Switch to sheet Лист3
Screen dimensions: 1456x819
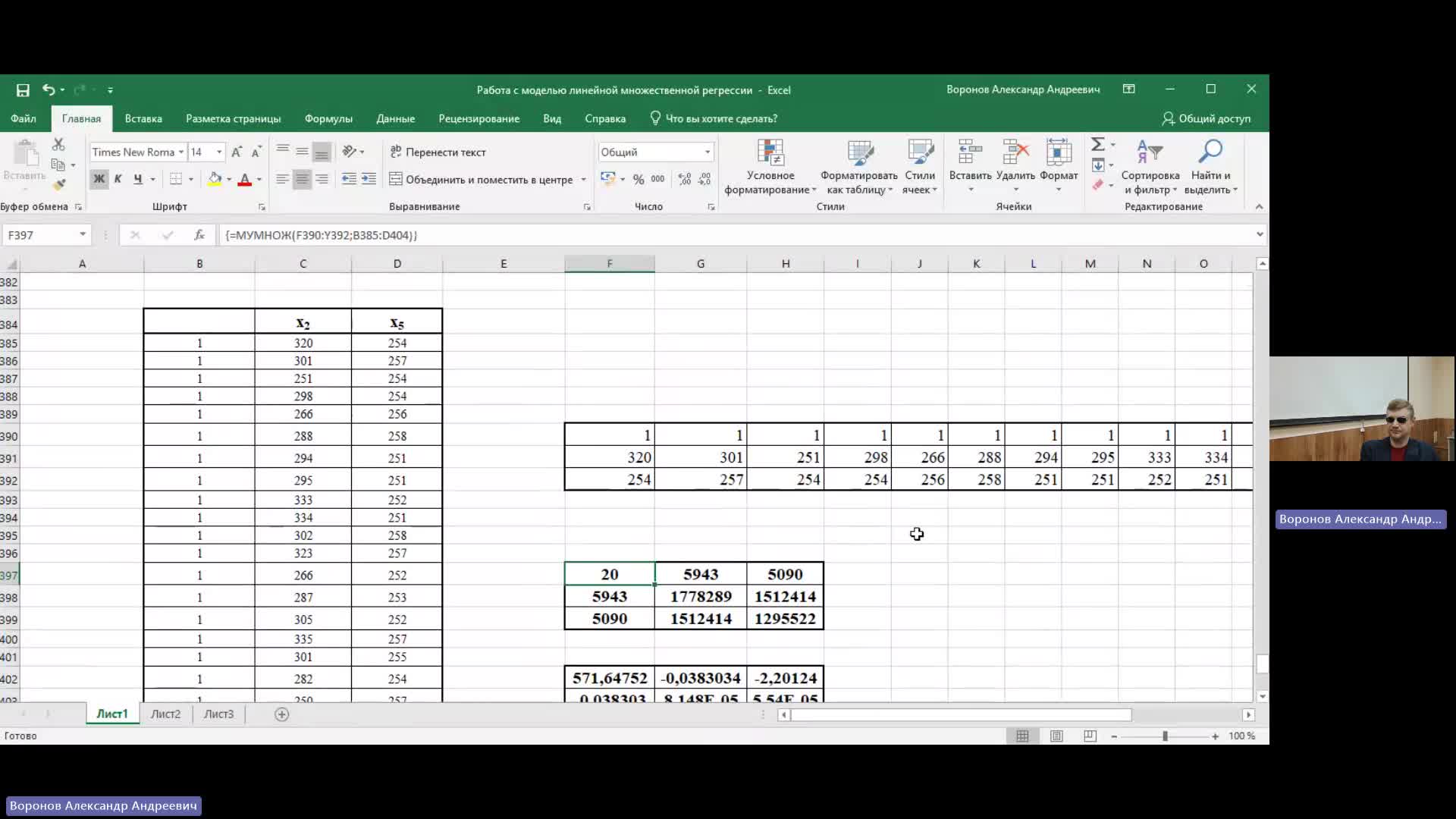[x=218, y=714]
